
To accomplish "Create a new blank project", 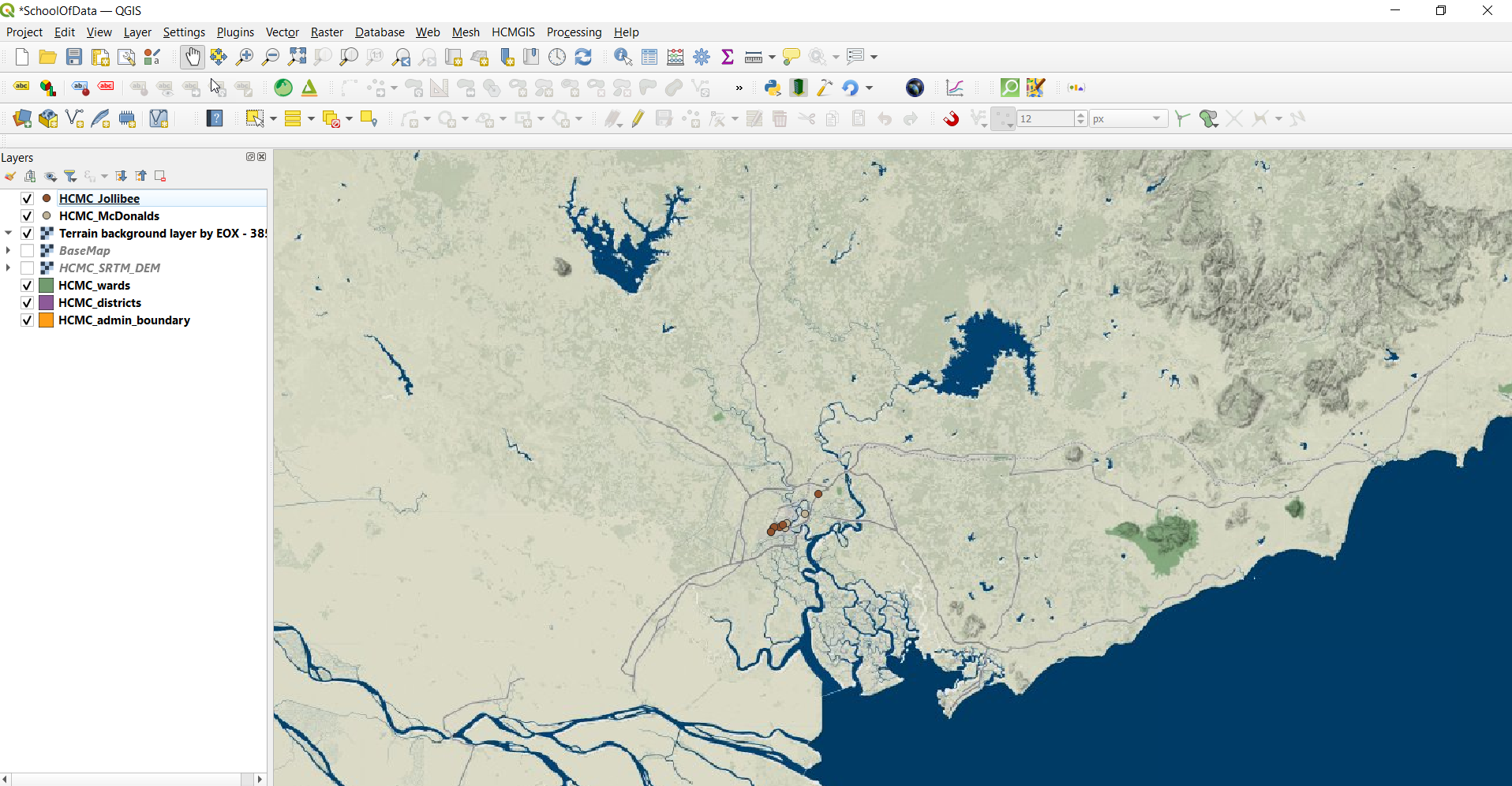I will pos(22,57).
